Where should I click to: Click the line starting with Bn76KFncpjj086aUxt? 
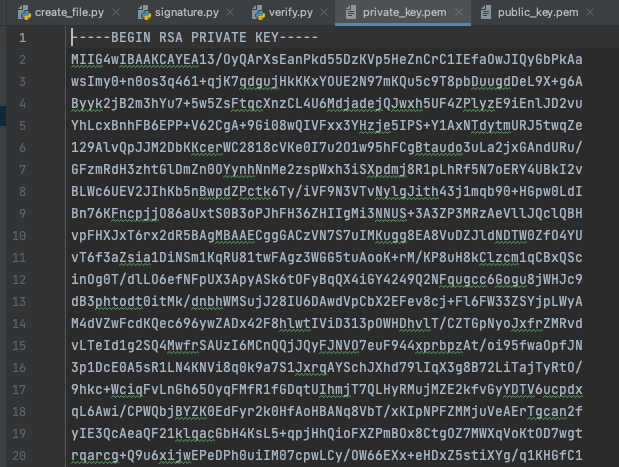[x=326, y=214]
